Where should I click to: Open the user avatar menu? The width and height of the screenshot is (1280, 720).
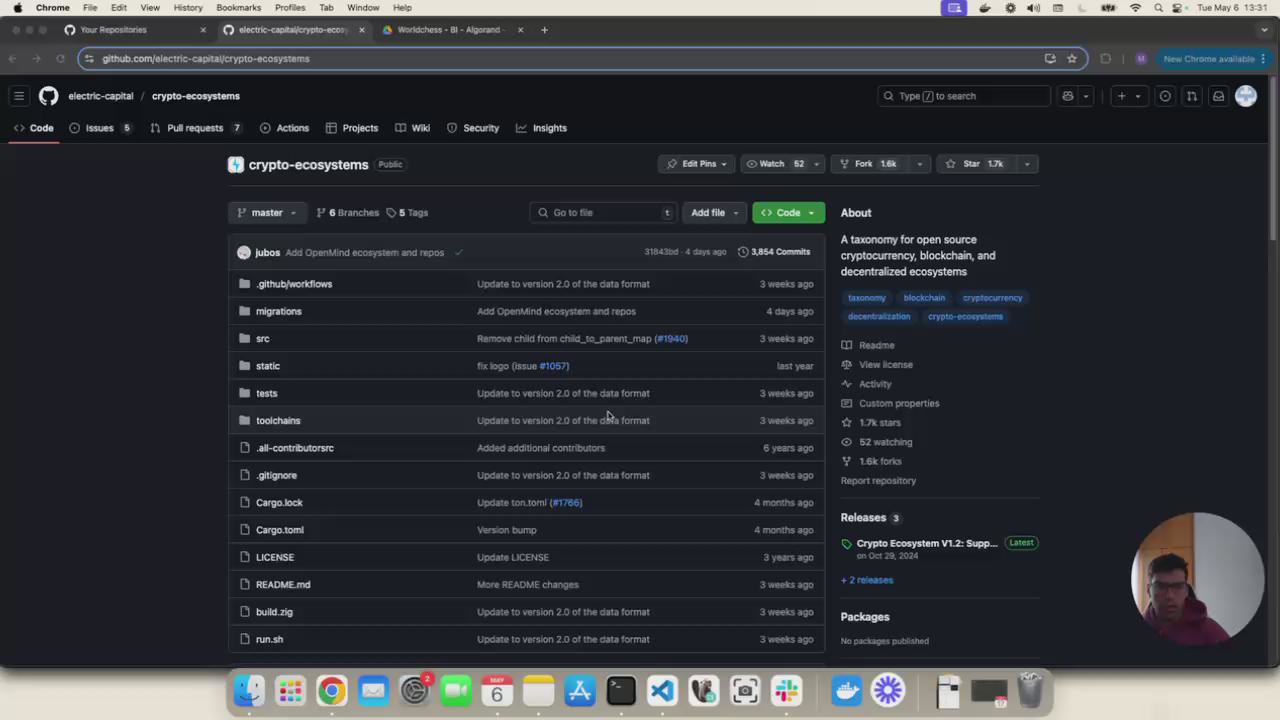pos(1246,96)
